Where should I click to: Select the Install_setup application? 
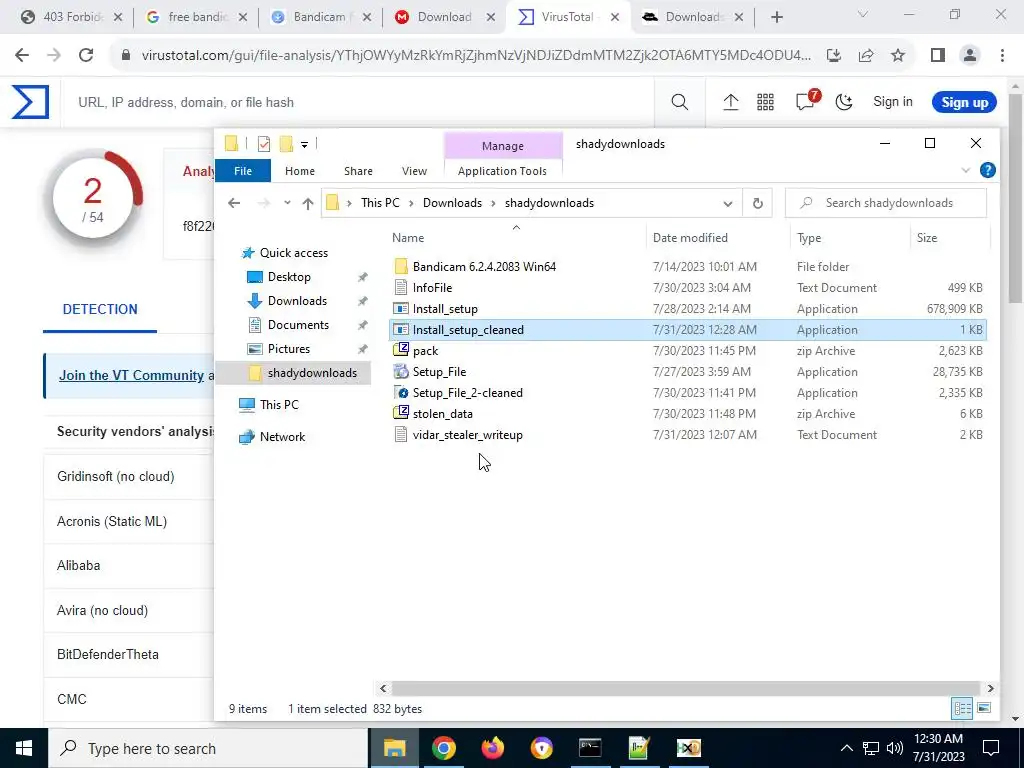click(x=445, y=309)
